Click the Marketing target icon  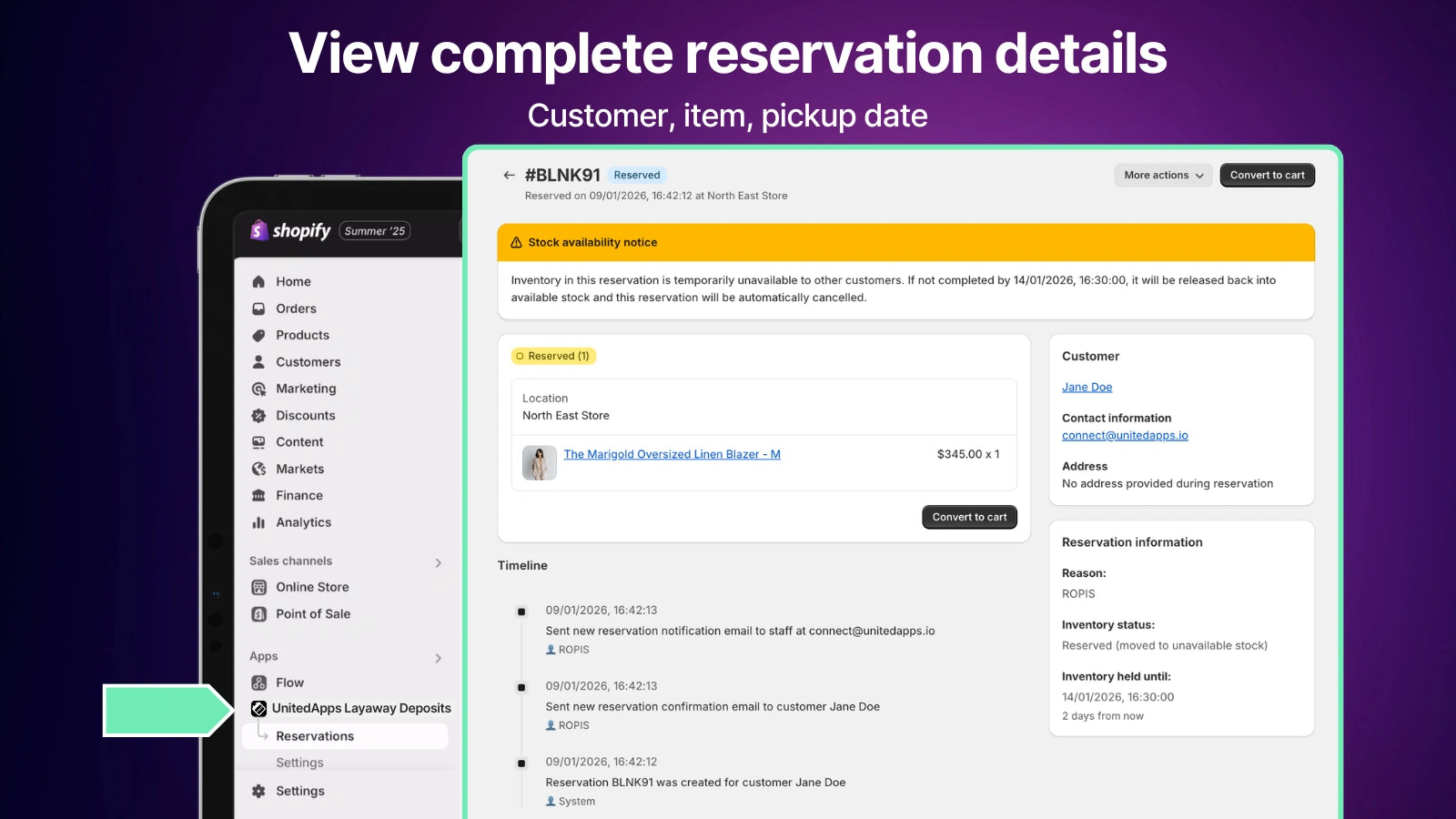point(258,389)
